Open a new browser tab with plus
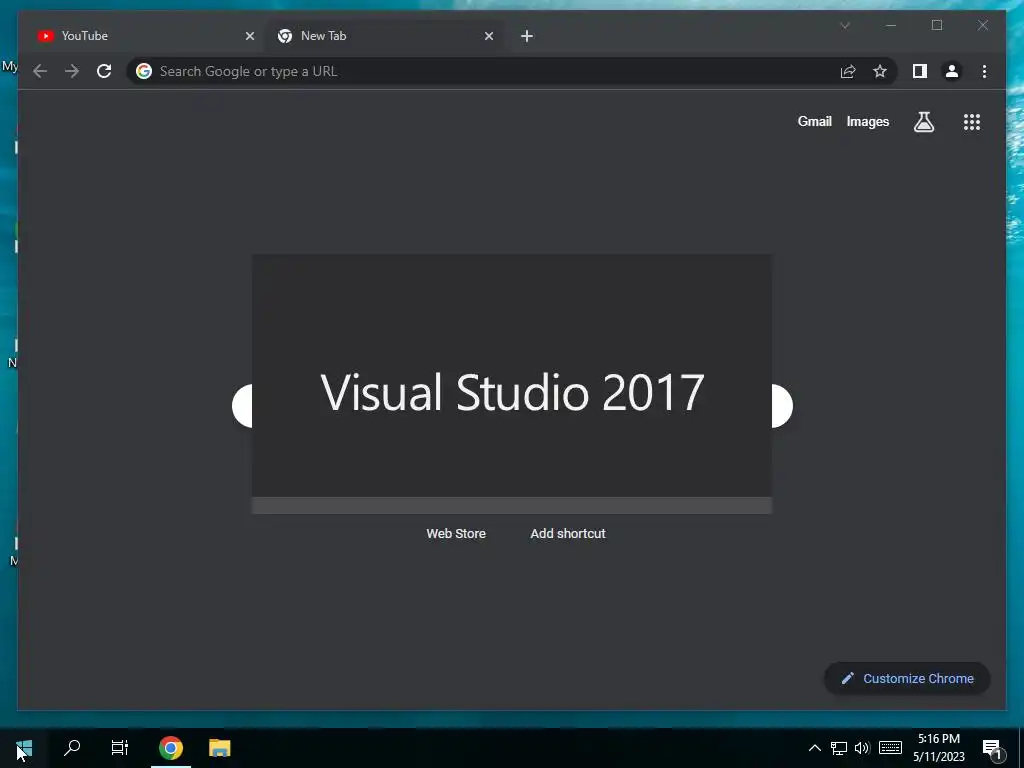This screenshot has height=768, width=1024. 527,36
